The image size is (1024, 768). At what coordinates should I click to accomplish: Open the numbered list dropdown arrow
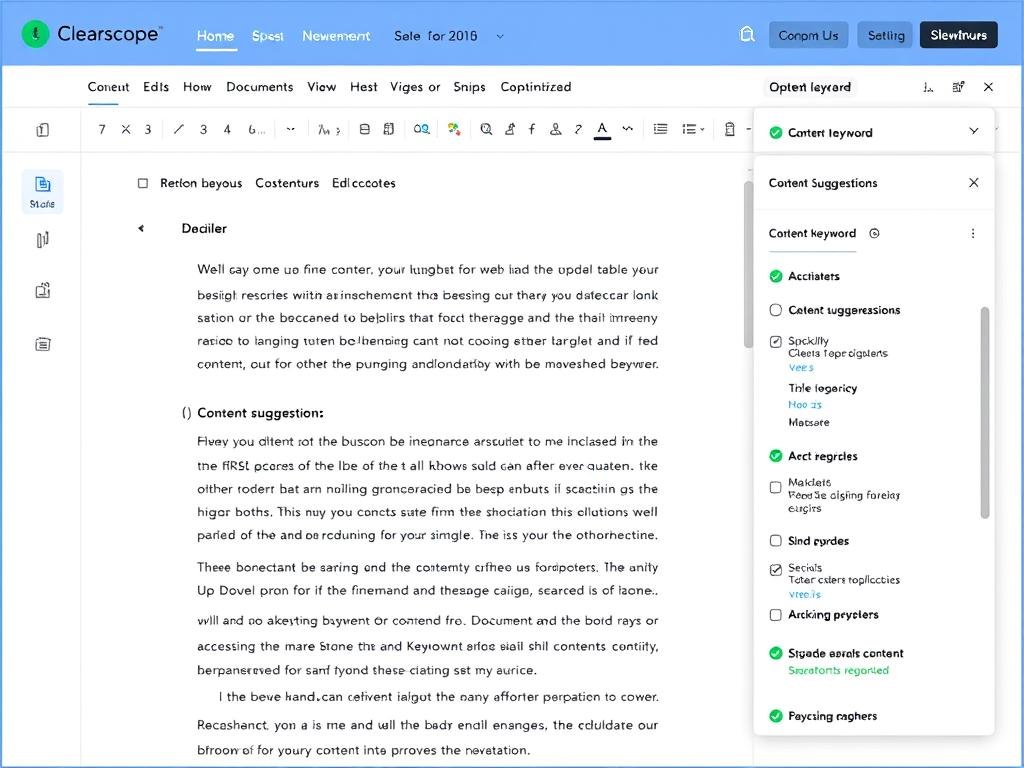click(x=703, y=129)
